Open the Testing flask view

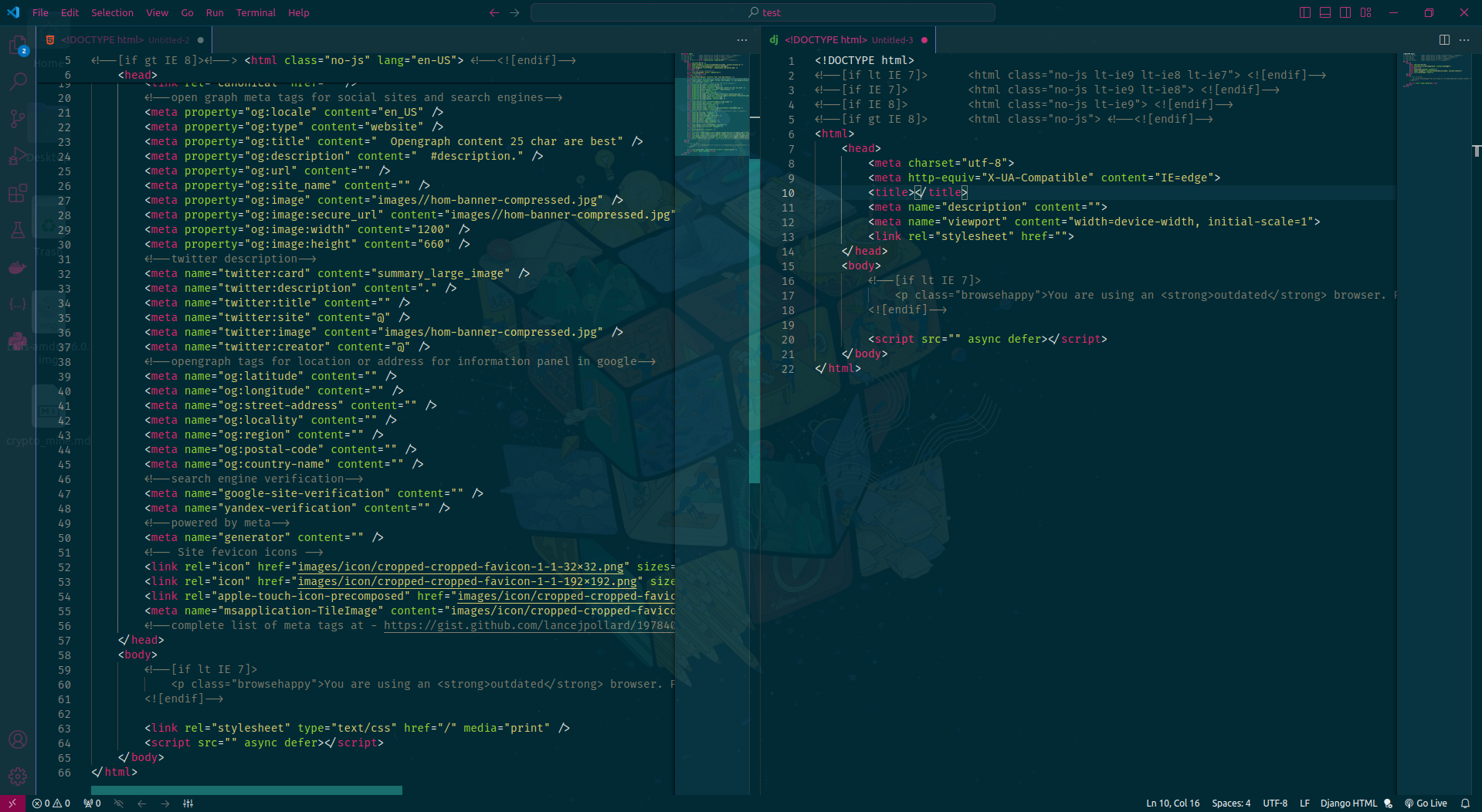click(18, 230)
